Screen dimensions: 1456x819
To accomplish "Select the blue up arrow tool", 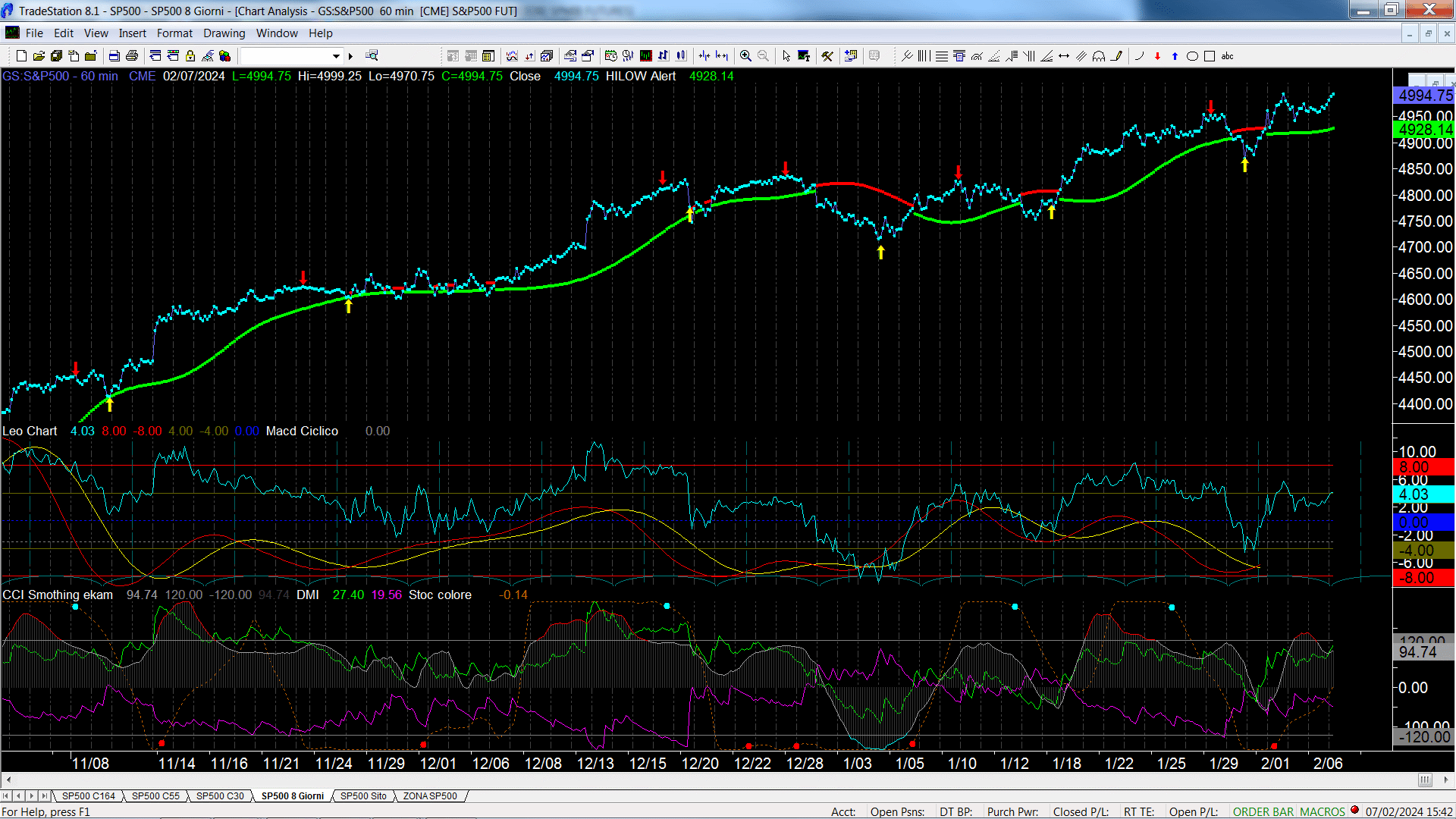I will (x=1175, y=56).
